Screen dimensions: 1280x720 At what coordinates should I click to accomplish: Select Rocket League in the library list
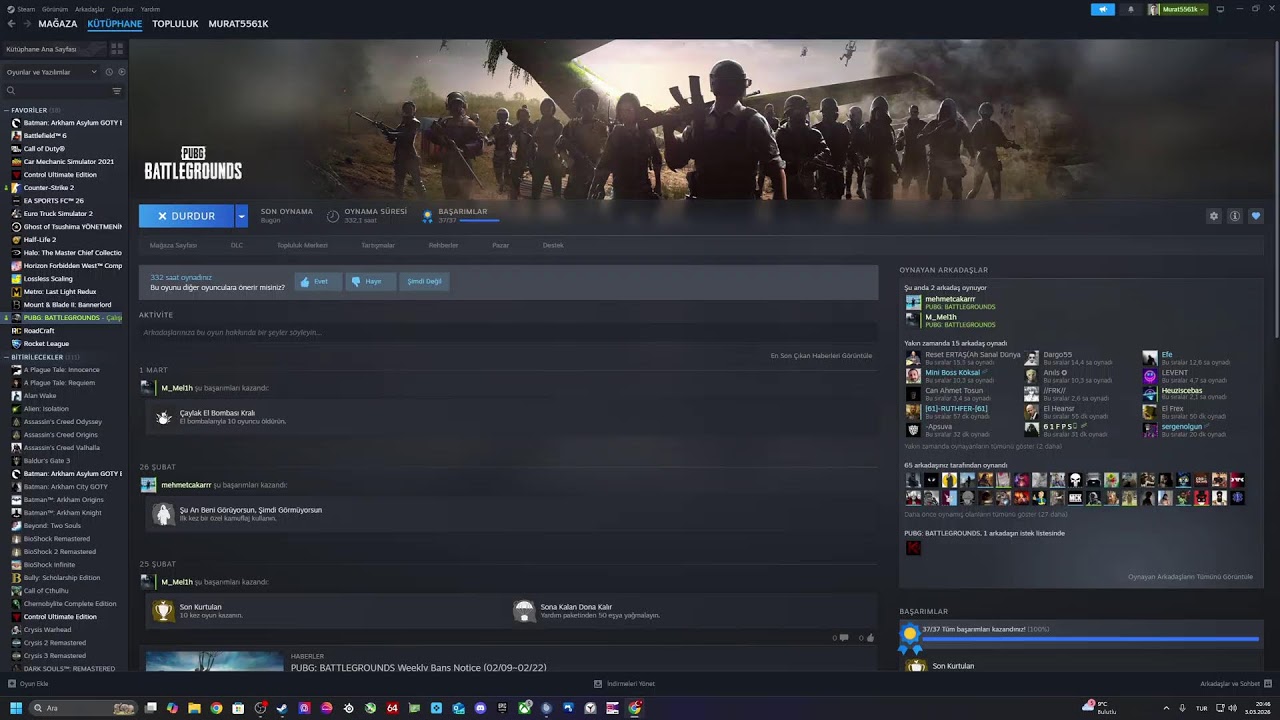[x=46, y=344]
